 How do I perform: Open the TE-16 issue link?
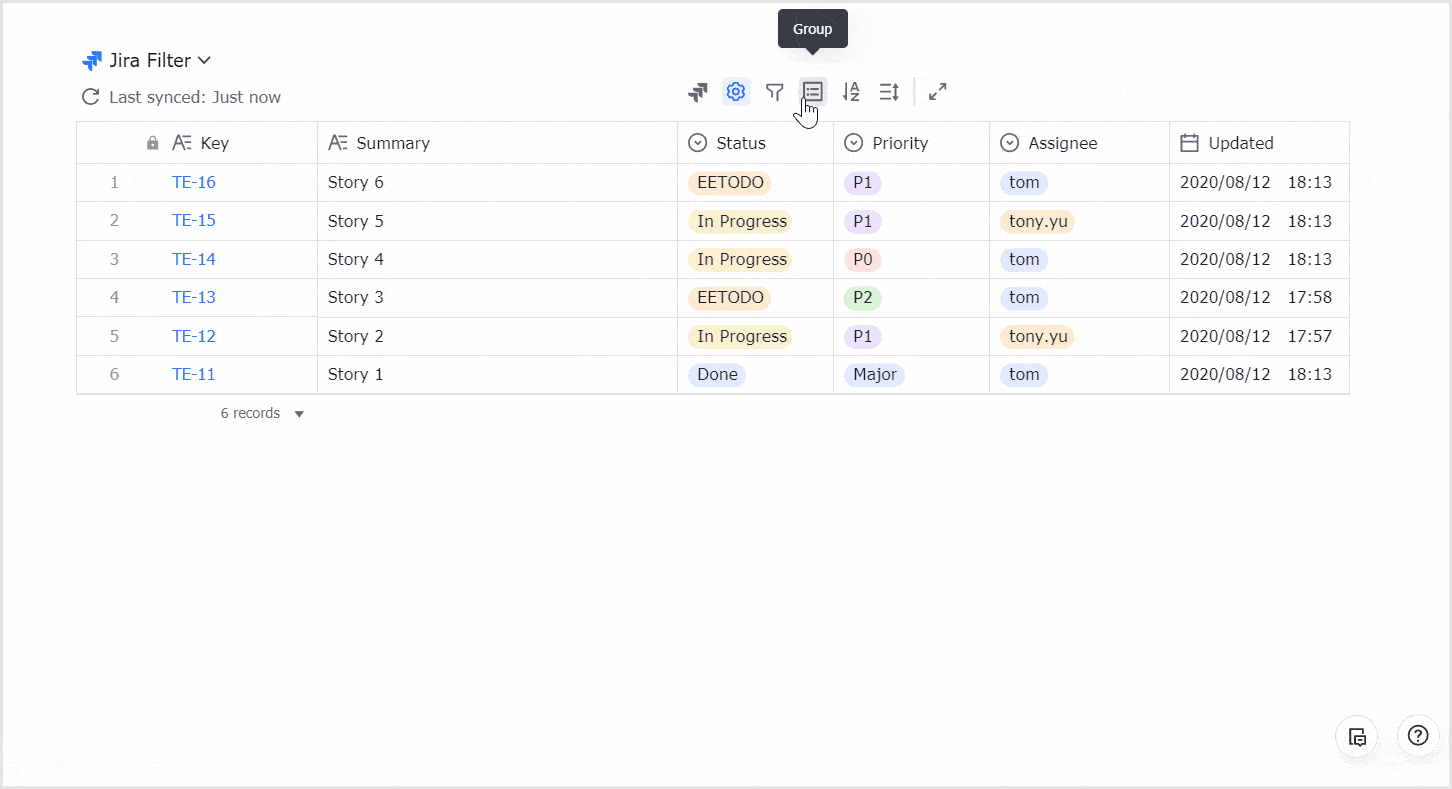click(193, 182)
